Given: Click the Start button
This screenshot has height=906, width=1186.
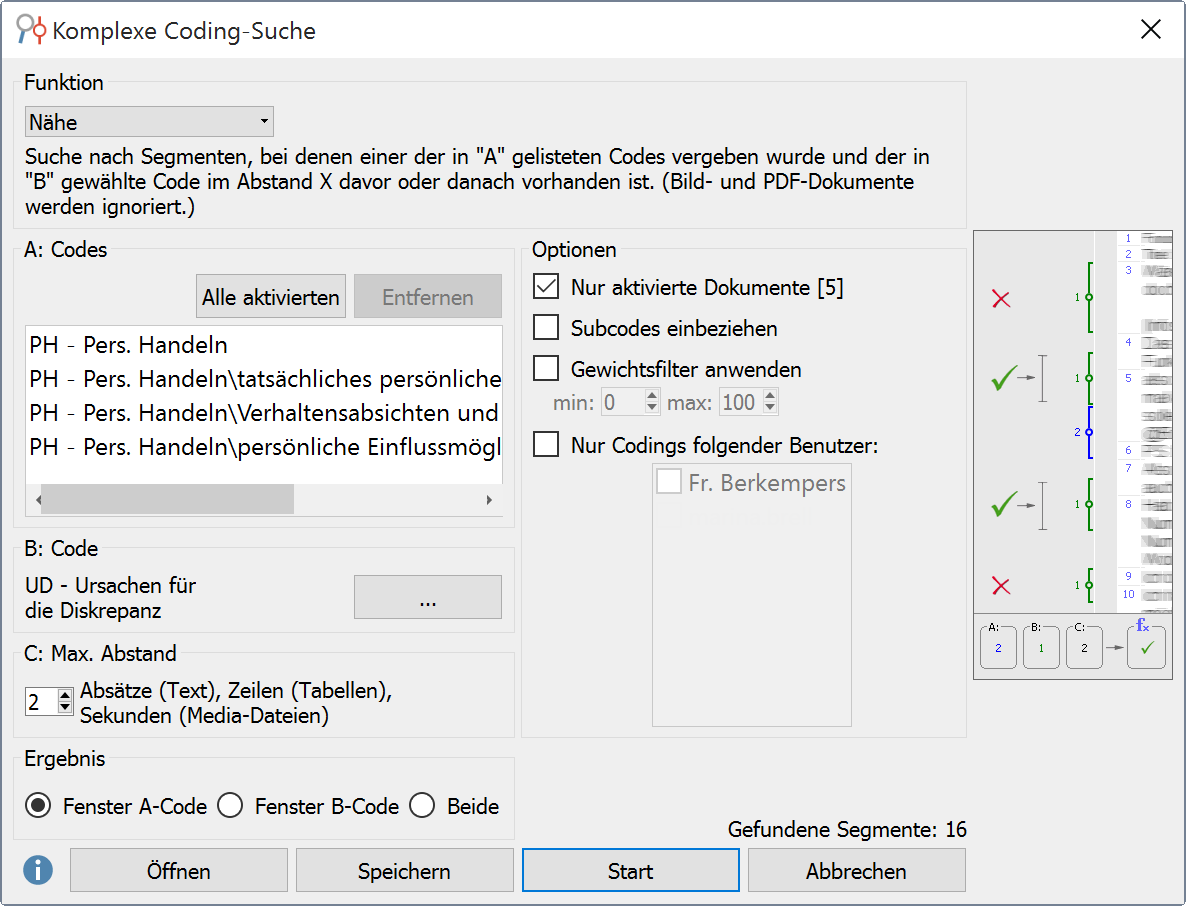Looking at the screenshot, I should (x=631, y=870).
